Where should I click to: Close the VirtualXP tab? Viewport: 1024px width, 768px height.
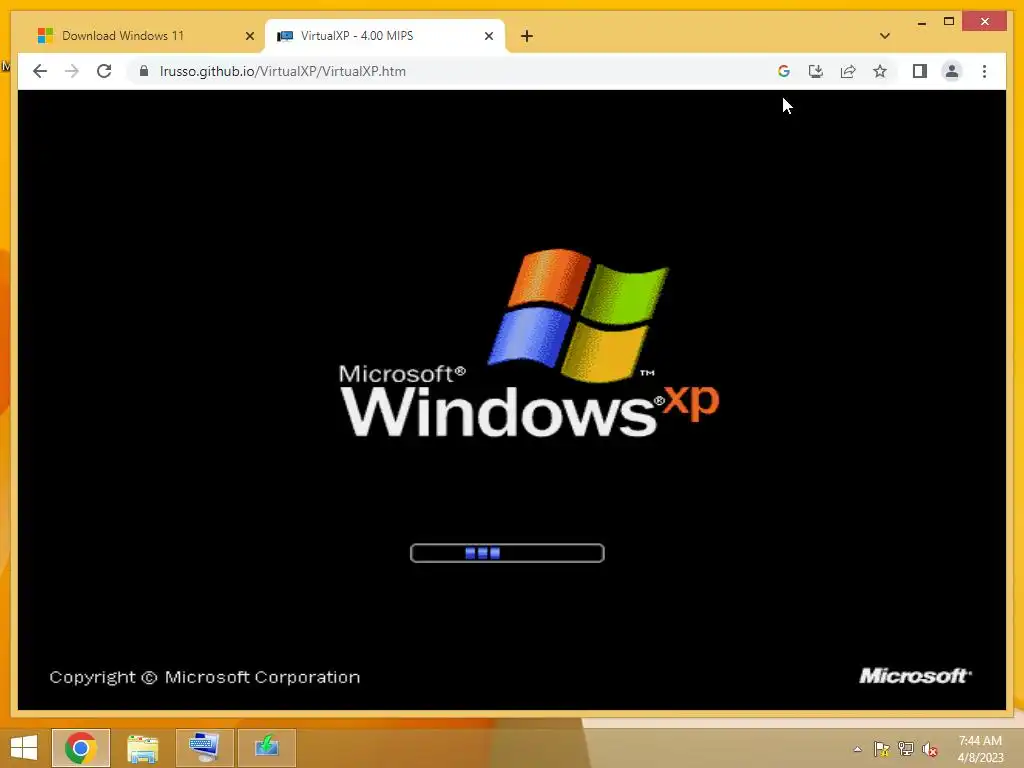click(x=488, y=36)
